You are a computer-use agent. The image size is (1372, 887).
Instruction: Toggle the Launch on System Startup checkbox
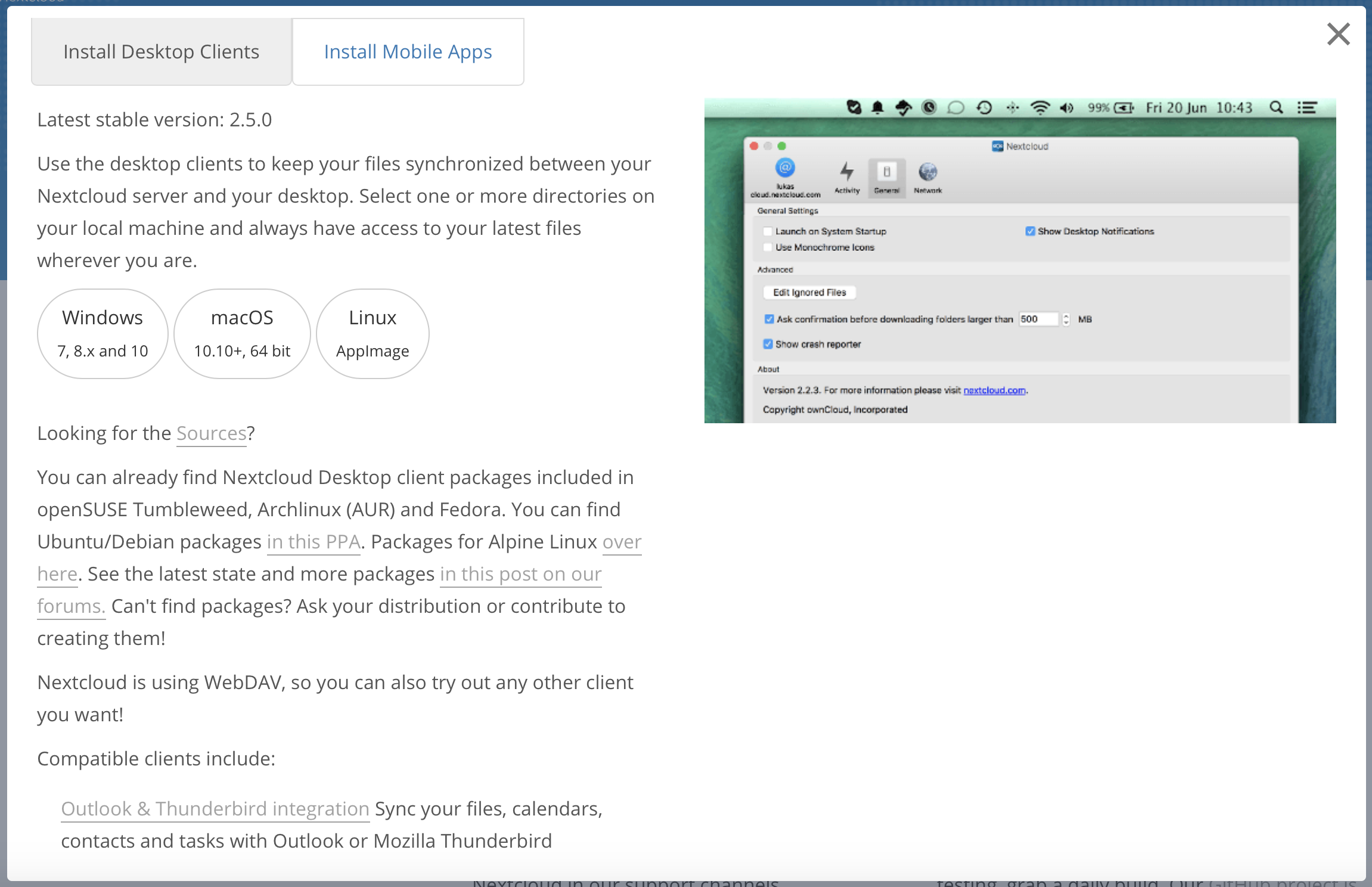pos(768,231)
